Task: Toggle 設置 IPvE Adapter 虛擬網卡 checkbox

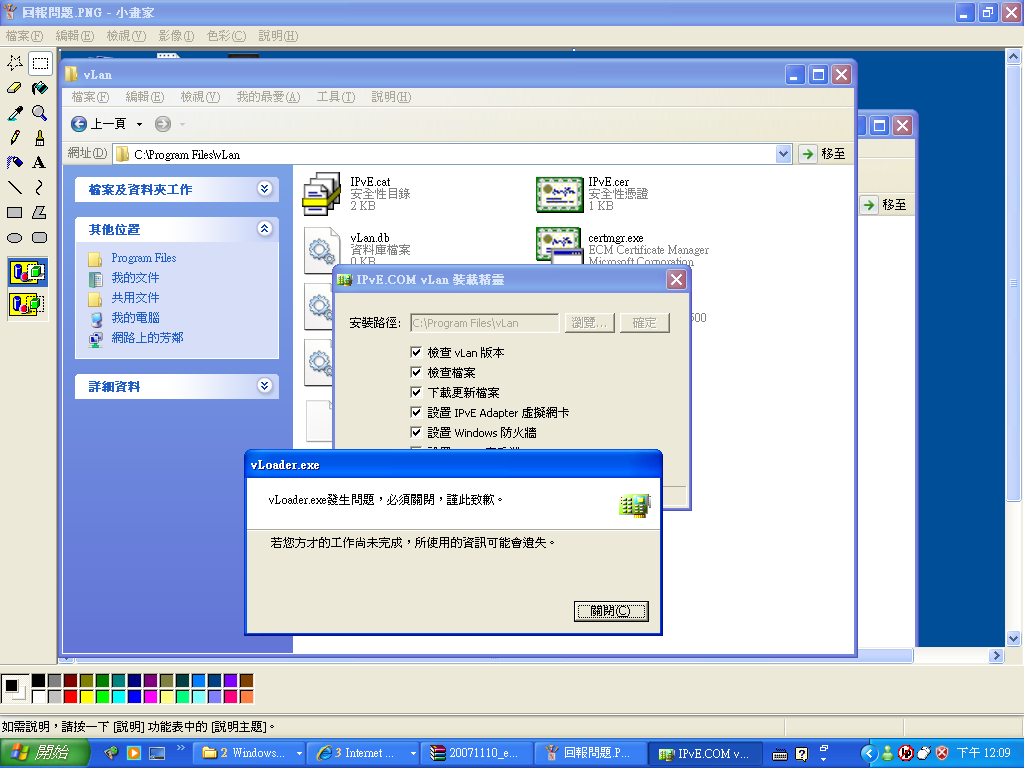Action: [416, 412]
